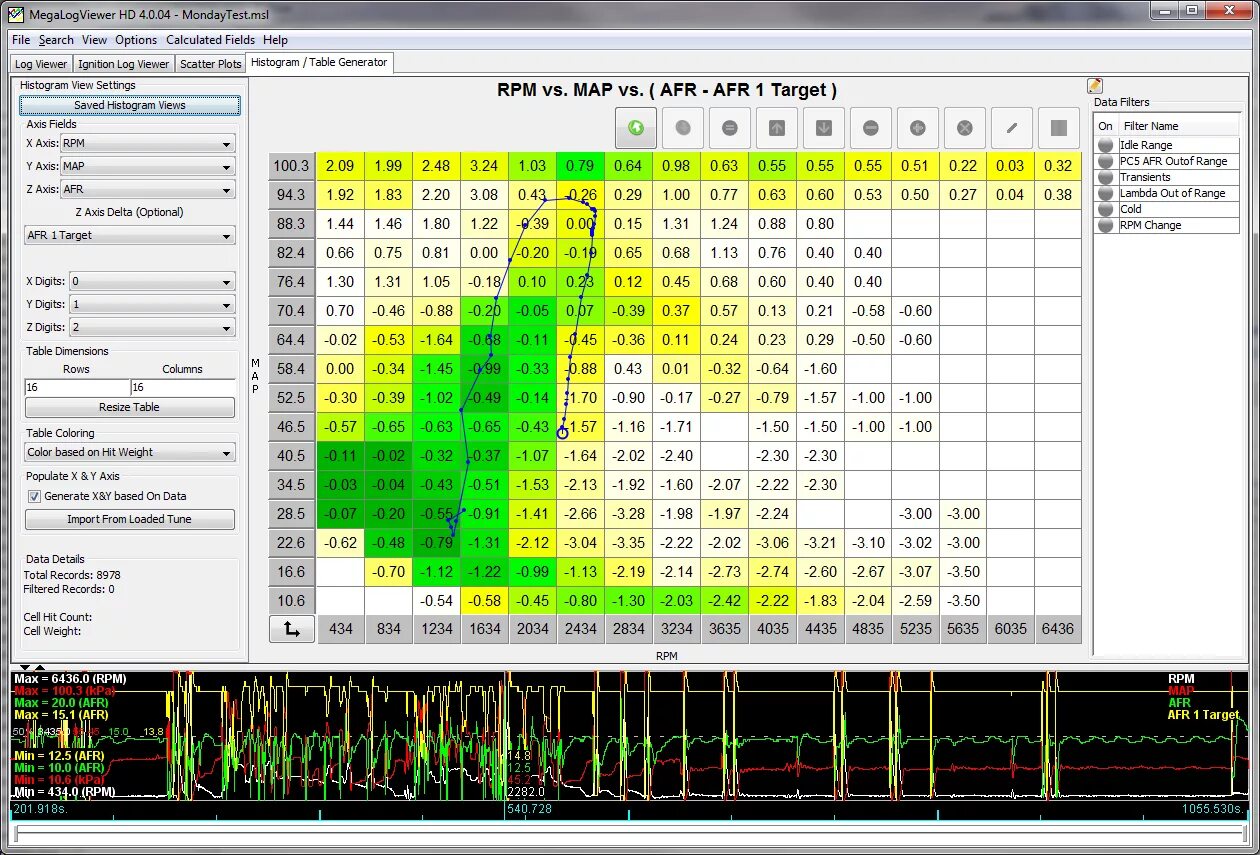
Task: Toggle the Transients data filter
Action: pos(1106,177)
